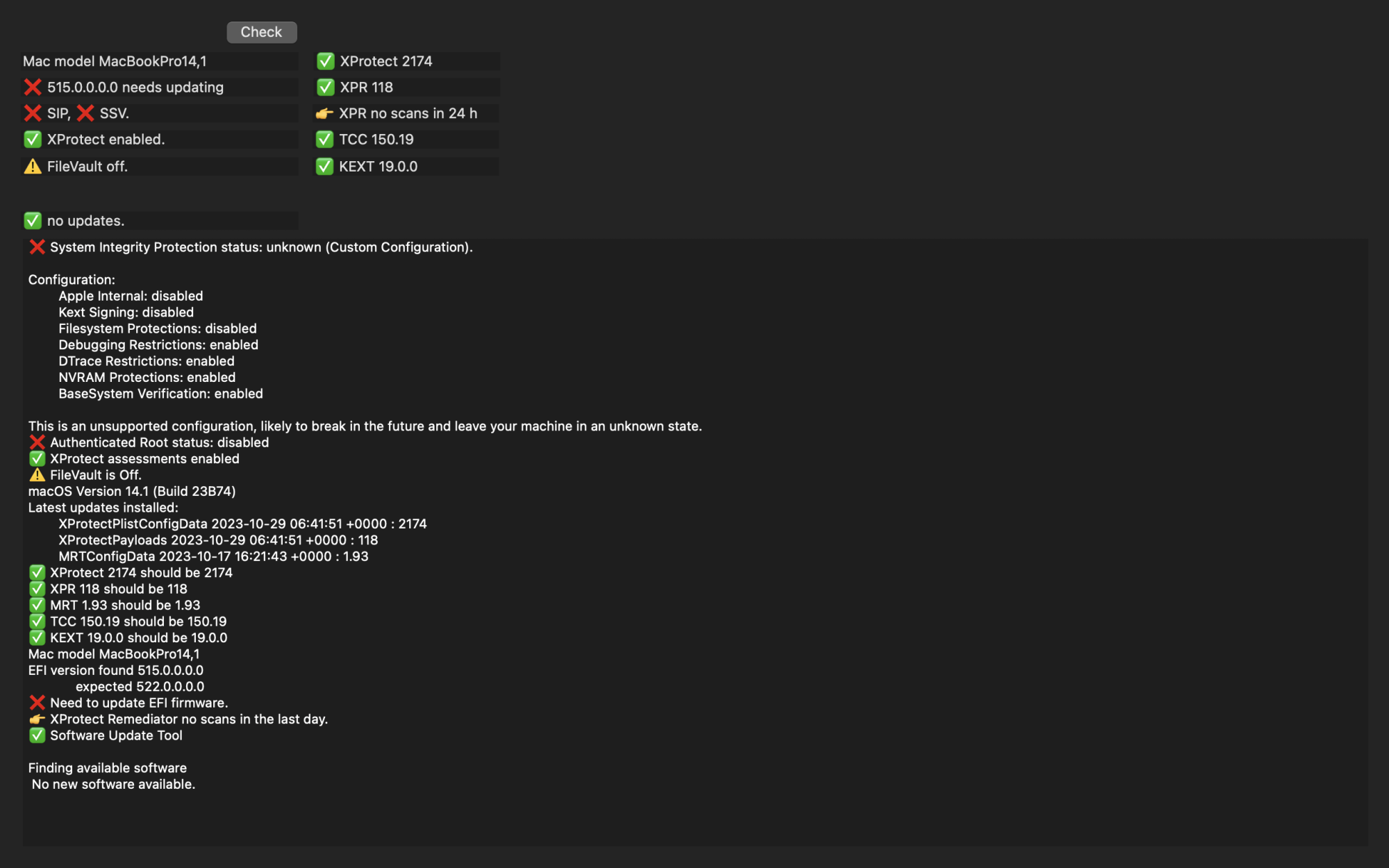
Task: Click the Need to update EFI firmware line
Action: pos(128,703)
